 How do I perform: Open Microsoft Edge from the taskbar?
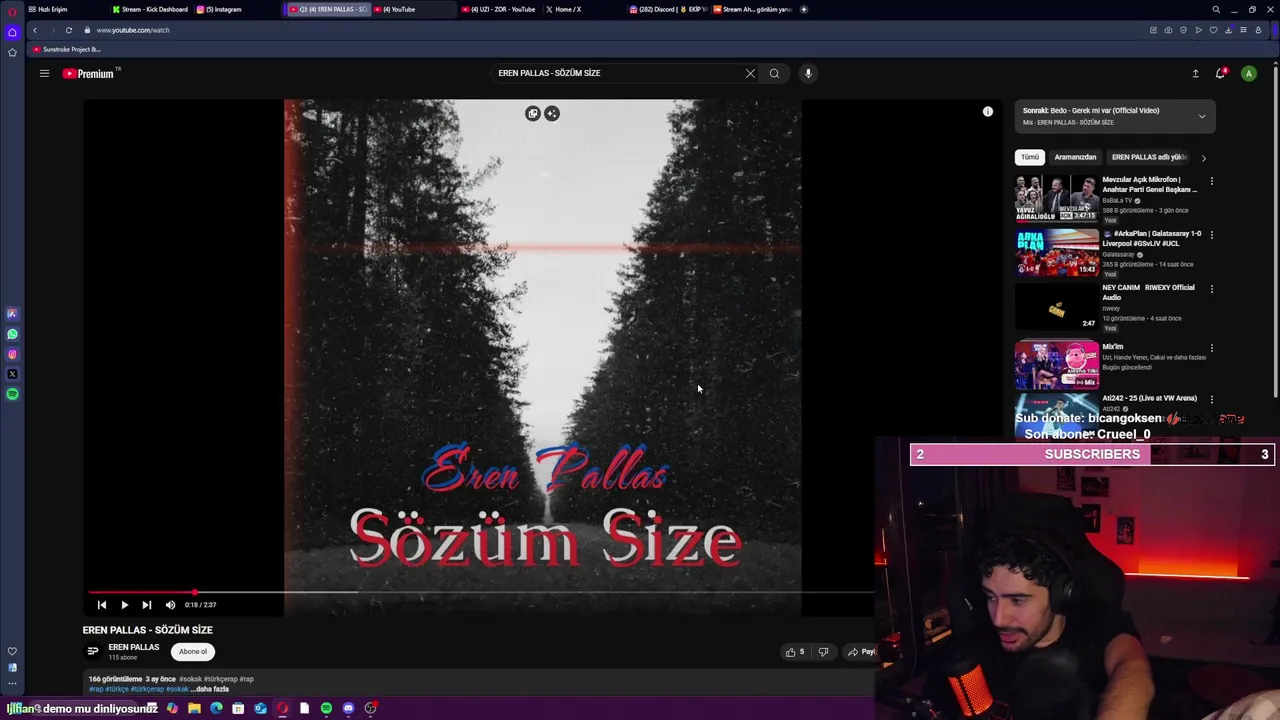click(216, 708)
